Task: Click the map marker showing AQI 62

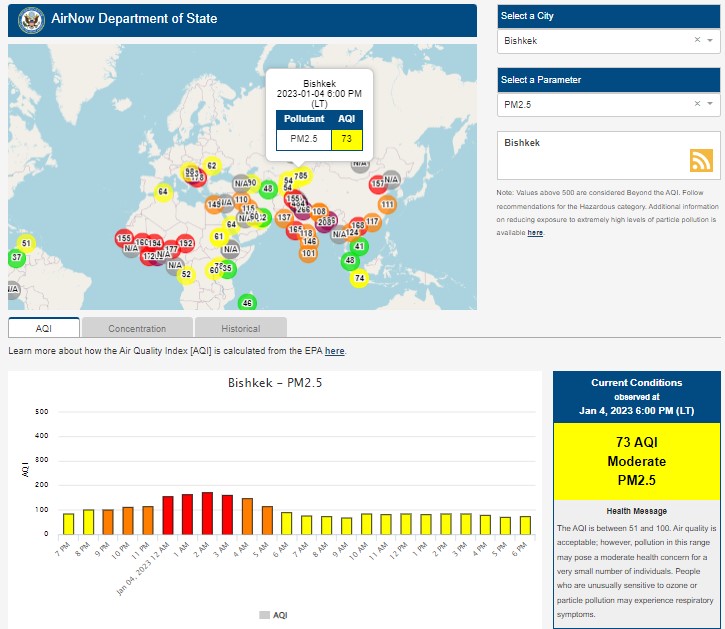Action: click(211, 166)
